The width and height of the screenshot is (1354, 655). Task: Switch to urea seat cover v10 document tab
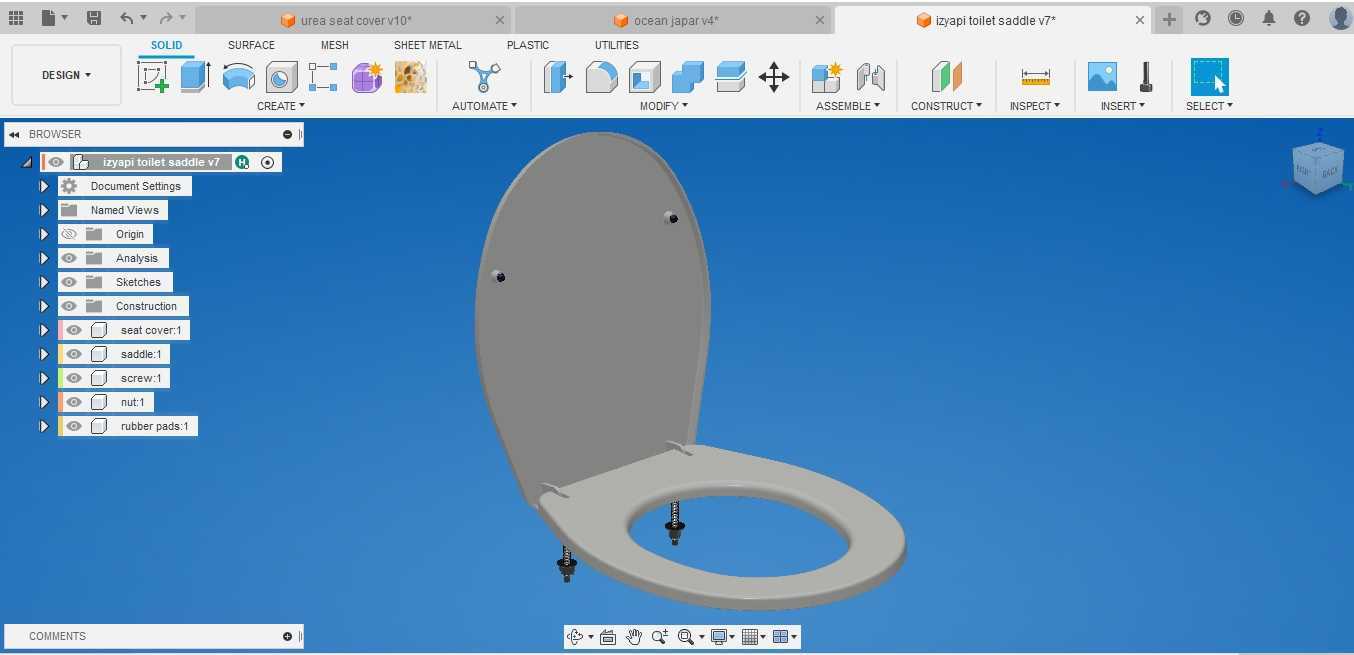[353, 20]
